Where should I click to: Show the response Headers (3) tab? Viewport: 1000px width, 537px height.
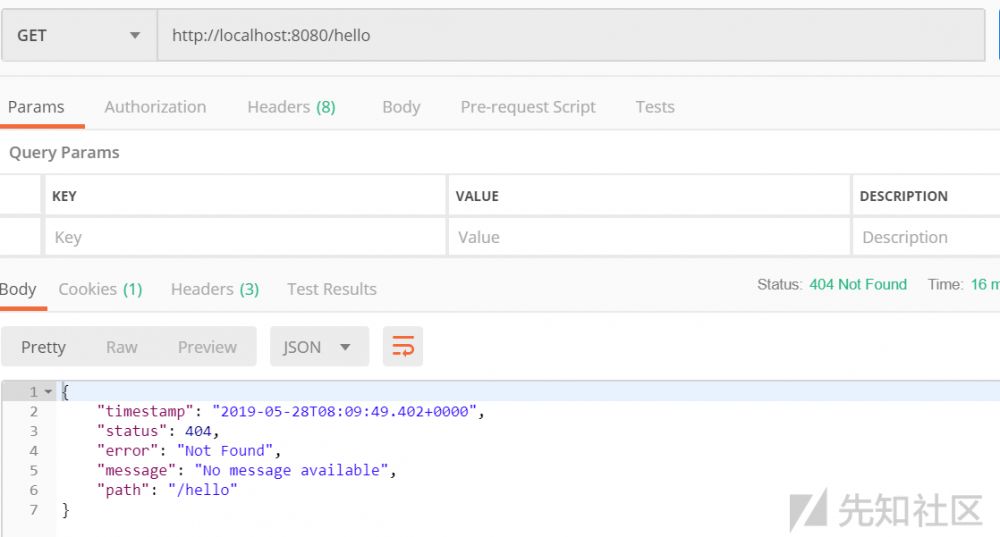pyautogui.click(x=215, y=289)
